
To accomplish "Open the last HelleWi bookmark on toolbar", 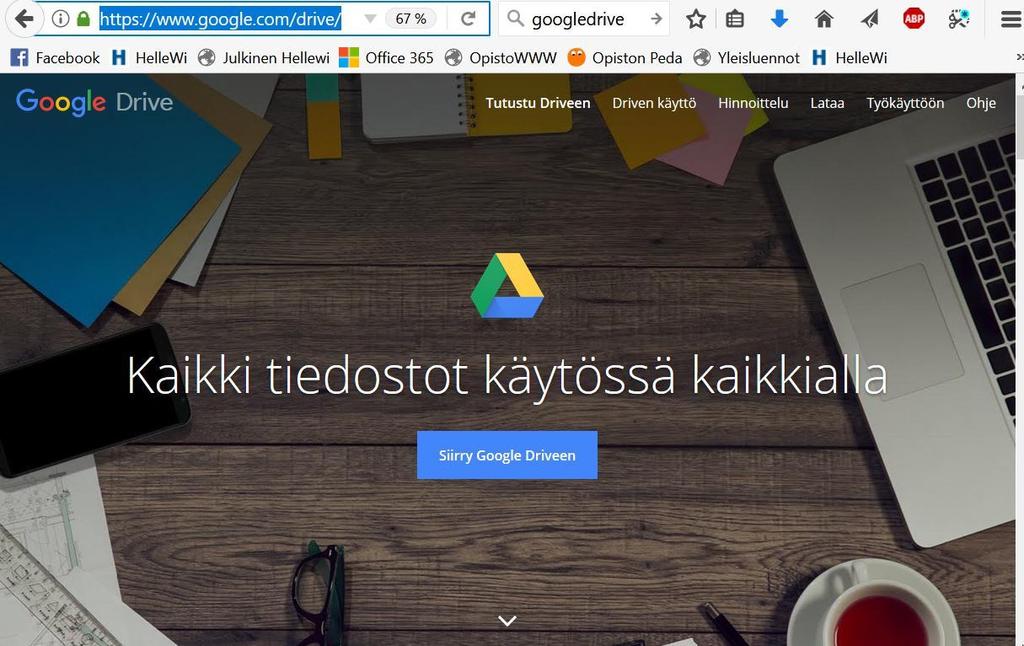I will [850, 58].
